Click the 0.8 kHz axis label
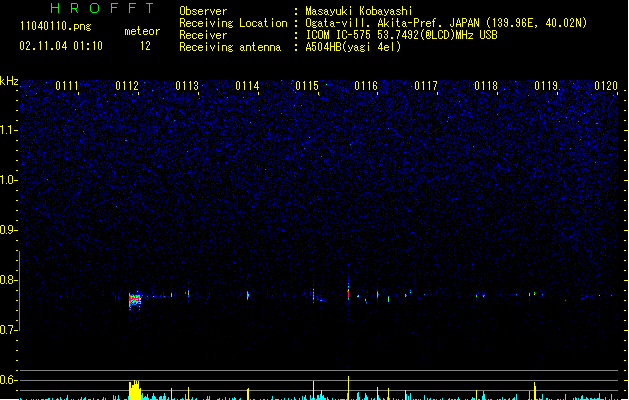The height and width of the screenshot is (400, 629). (x=8, y=280)
